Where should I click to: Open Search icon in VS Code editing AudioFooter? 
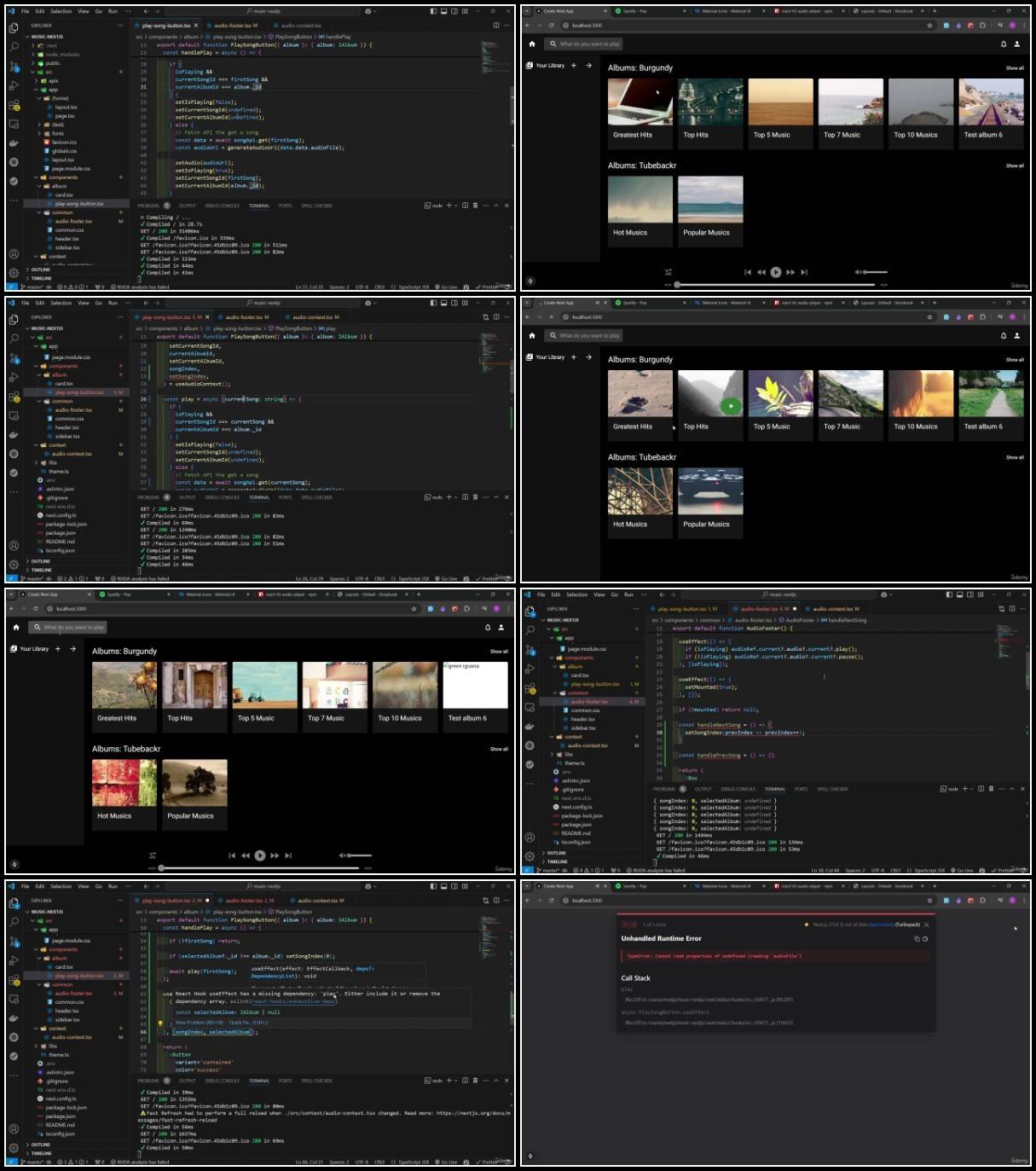pos(530,629)
